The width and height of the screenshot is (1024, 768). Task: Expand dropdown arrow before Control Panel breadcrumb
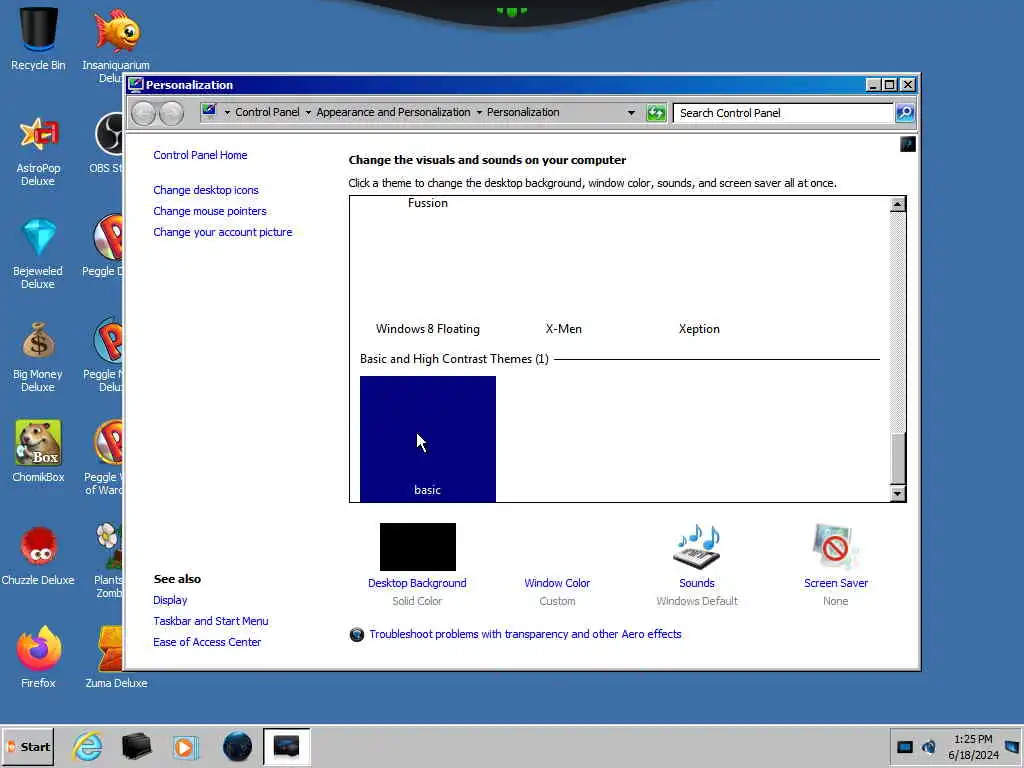coord(227,112)
